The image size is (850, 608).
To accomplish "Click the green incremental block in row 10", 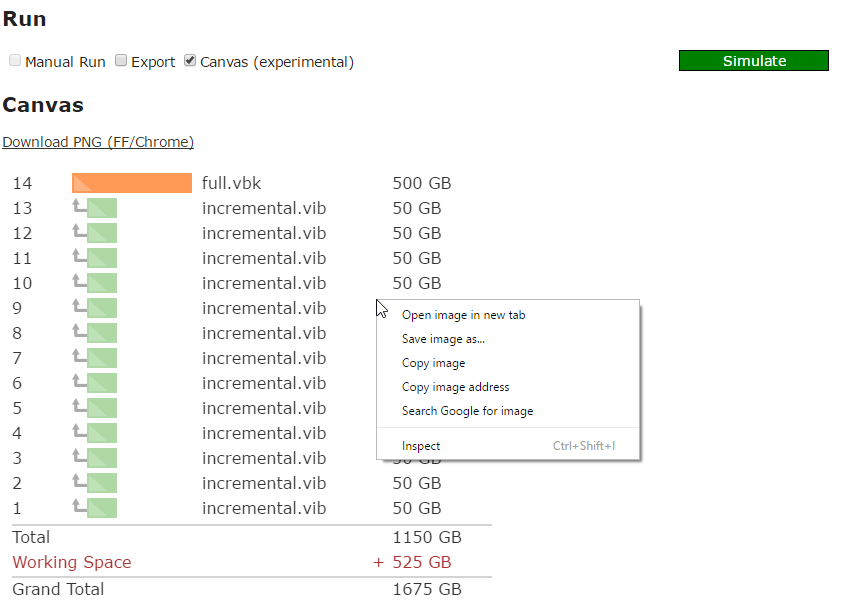I will (x=102, y=283).
